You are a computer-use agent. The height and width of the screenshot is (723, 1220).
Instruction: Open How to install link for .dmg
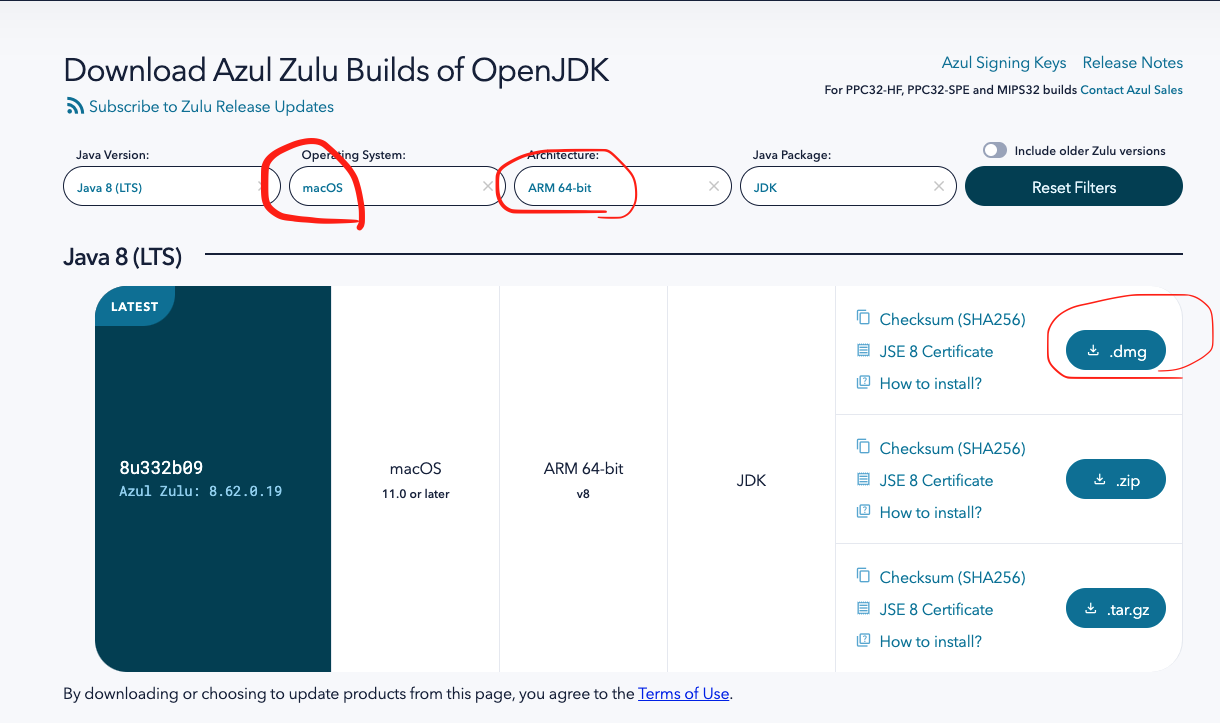coord(931,384)
